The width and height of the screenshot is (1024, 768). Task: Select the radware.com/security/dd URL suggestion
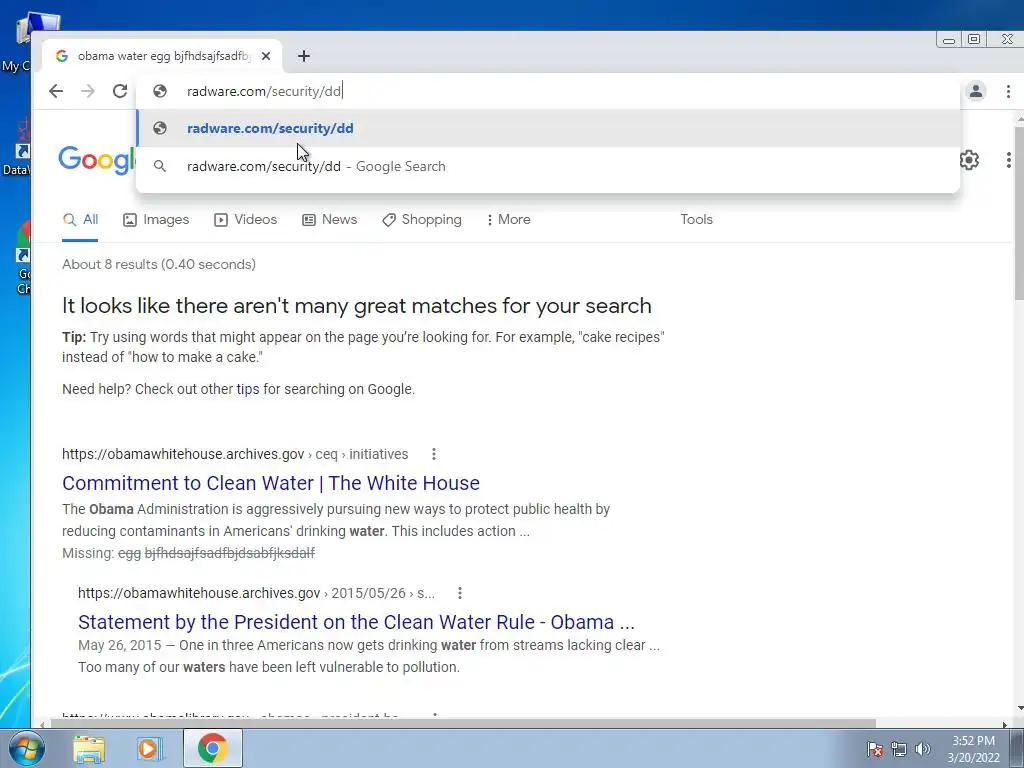pos(549,129)
